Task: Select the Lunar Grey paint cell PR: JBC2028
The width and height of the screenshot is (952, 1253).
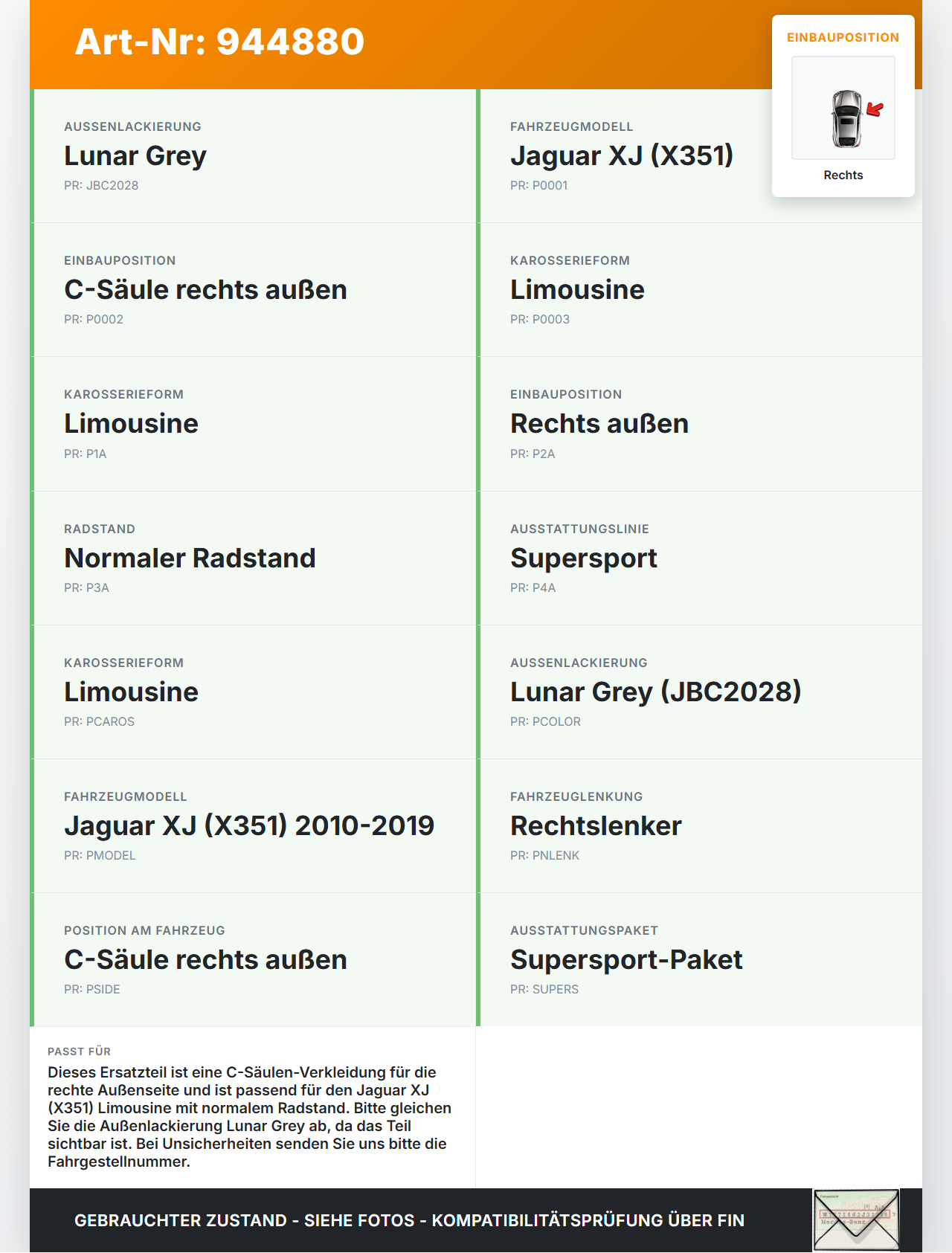Action: point(253,156)
